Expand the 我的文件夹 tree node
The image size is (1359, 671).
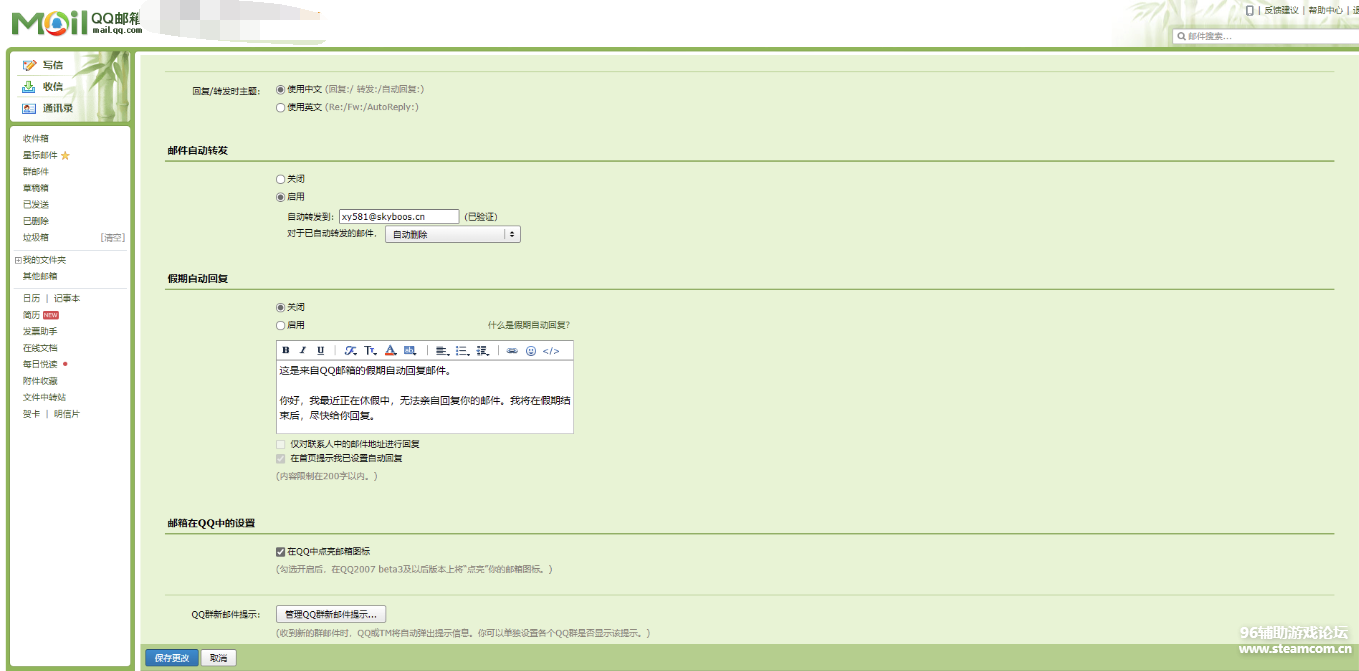(x=18, y=258)
